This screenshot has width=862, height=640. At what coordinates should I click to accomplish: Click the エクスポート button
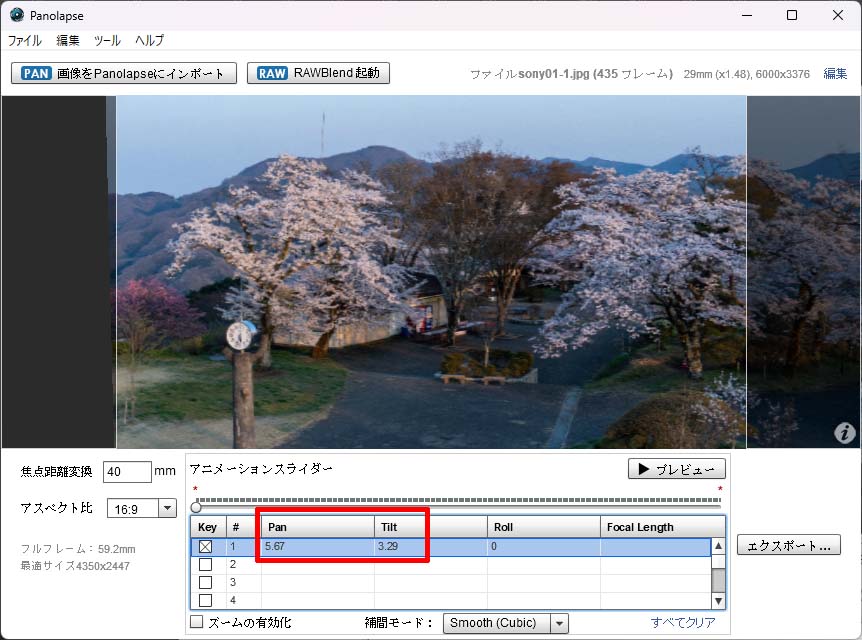(788, 545)
